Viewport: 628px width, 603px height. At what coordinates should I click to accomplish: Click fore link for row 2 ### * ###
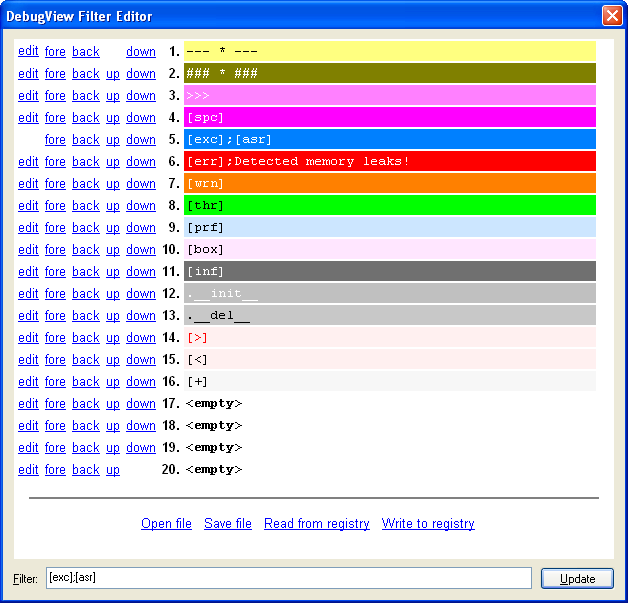[55, 73]
